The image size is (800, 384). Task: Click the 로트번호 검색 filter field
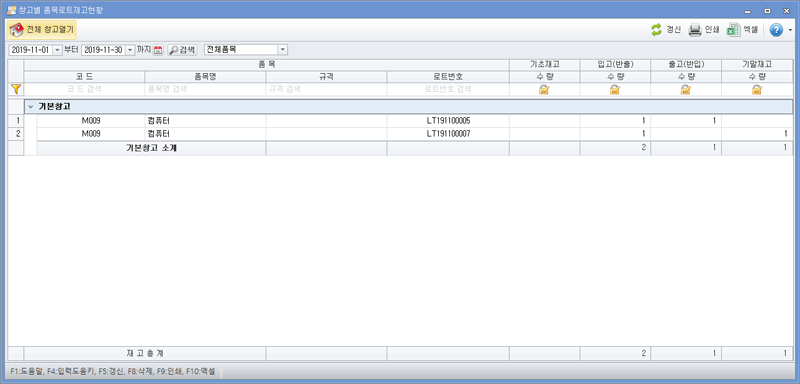coord(448,89)
